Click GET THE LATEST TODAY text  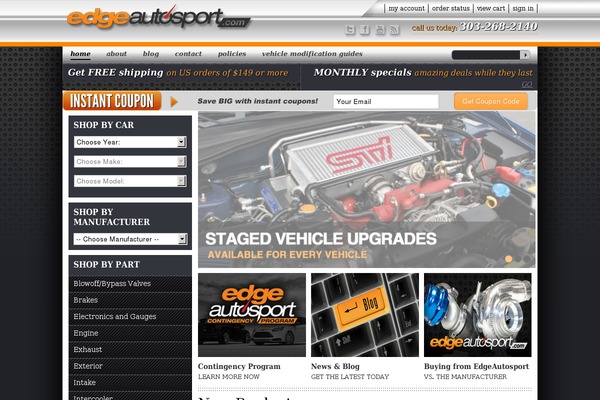[x=350, y=377]
